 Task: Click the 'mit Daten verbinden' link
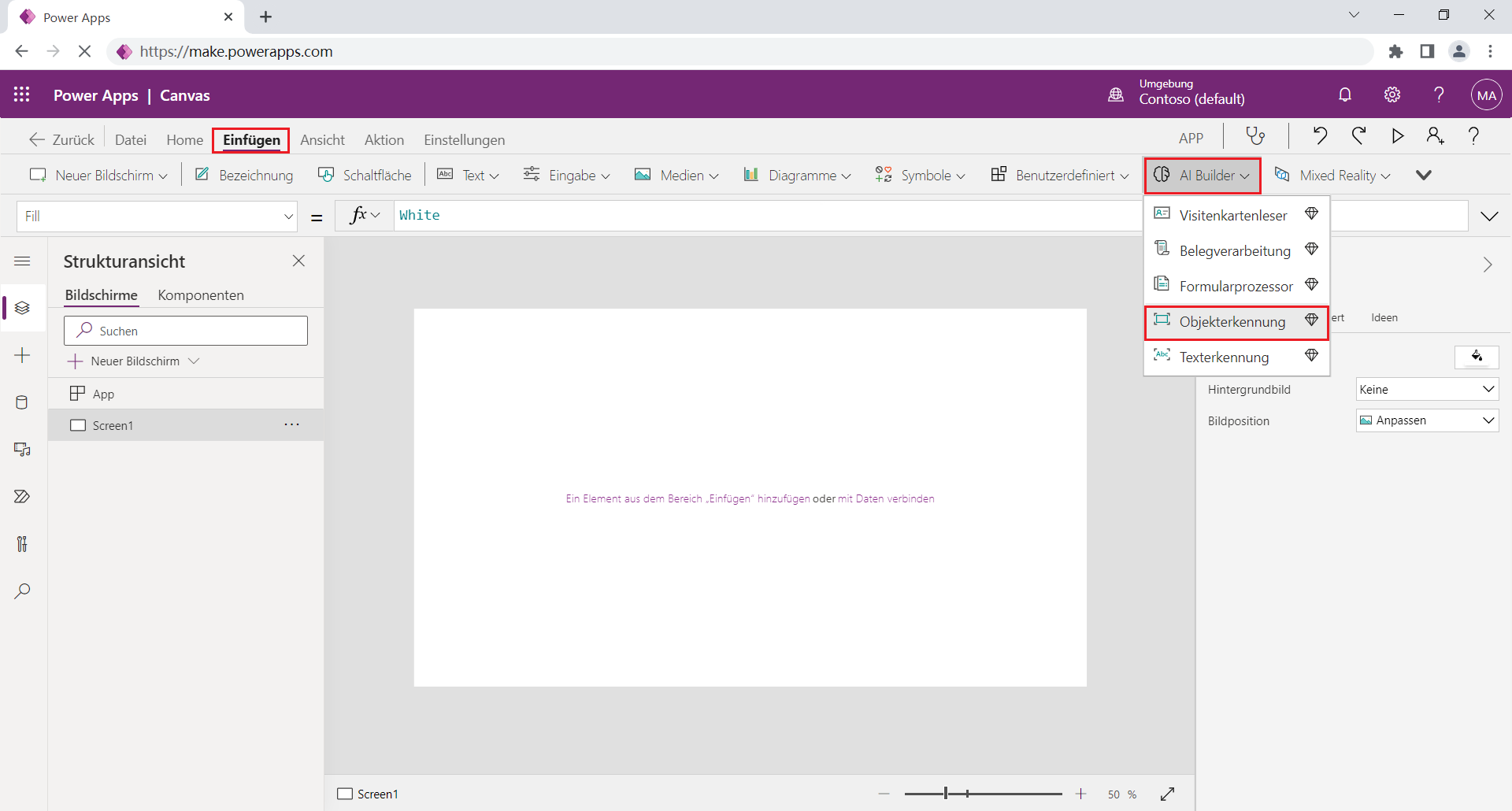(x=886, y=499)
